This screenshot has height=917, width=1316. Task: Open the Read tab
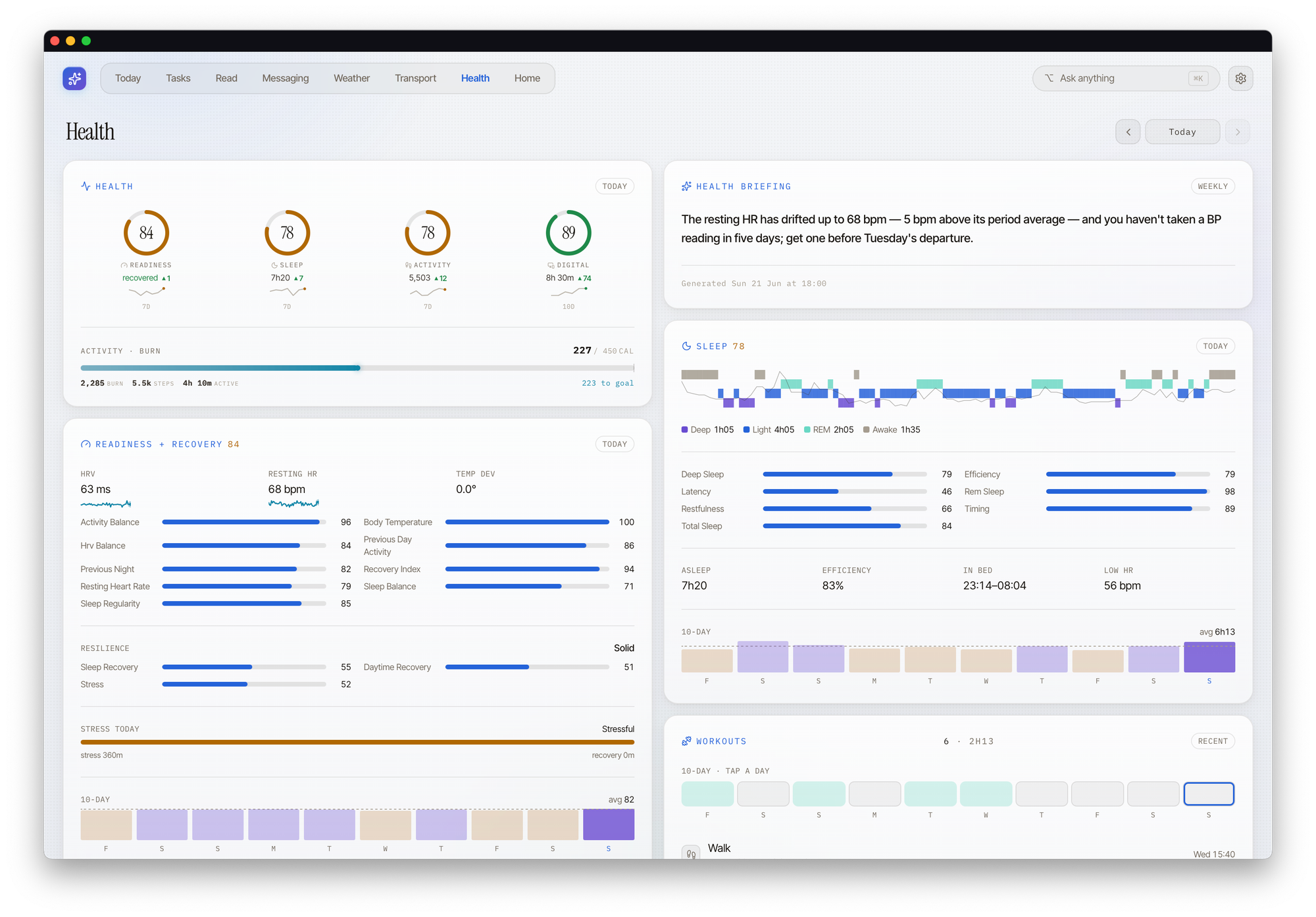pos(226,78)
